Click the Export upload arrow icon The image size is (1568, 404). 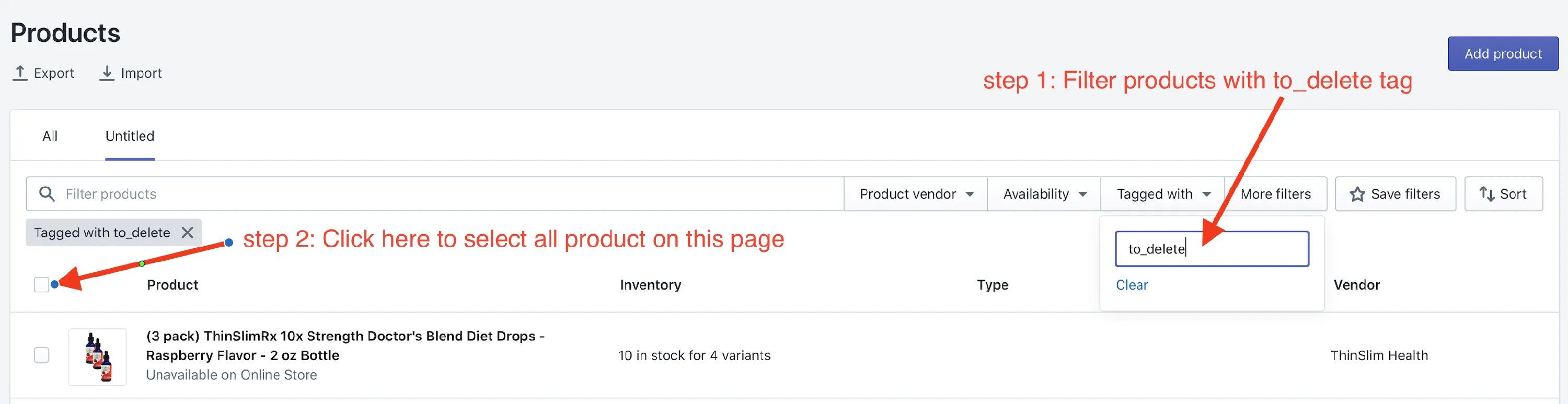[20, 73]
